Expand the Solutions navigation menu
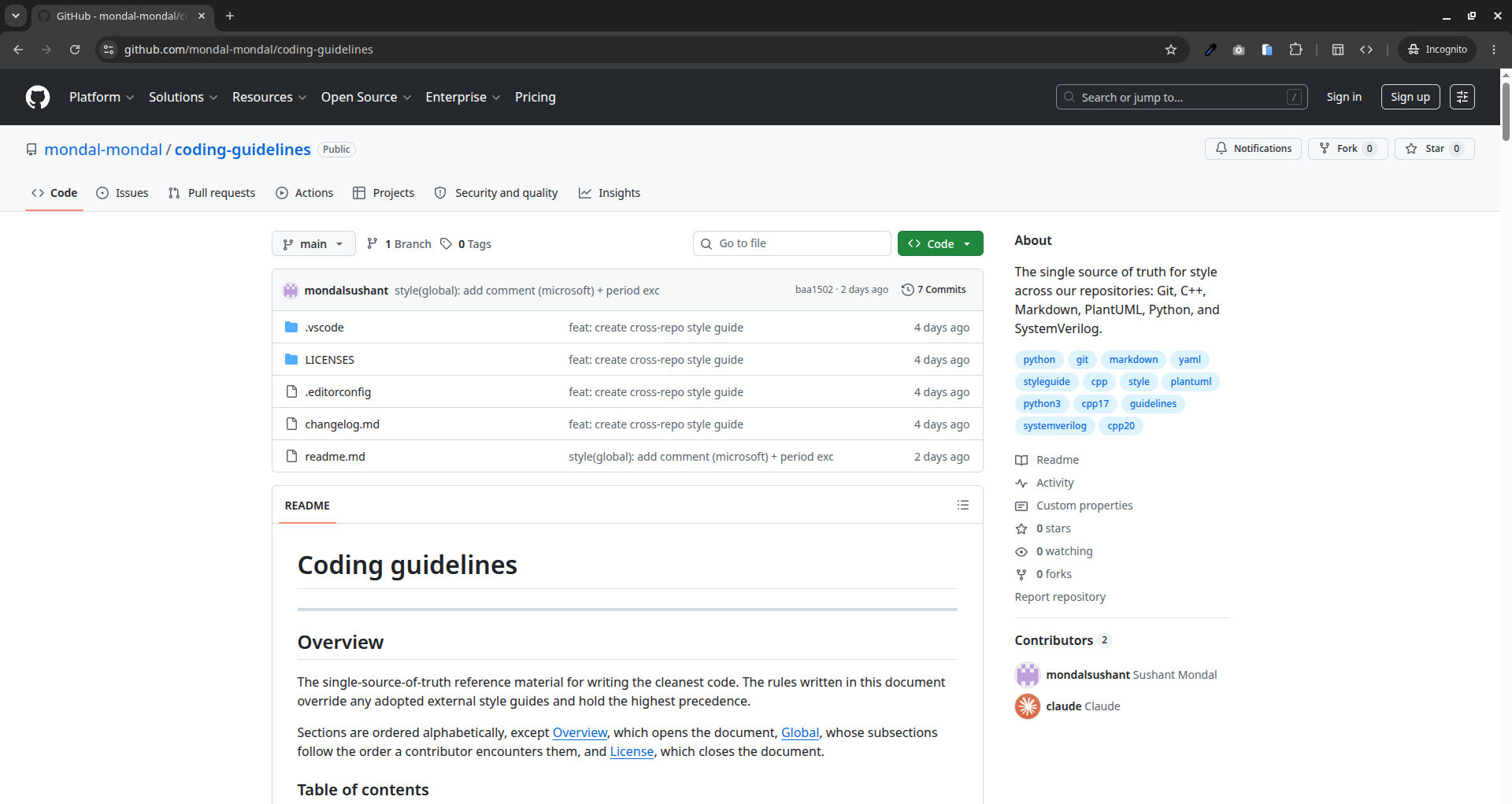 tap(183, 97)
